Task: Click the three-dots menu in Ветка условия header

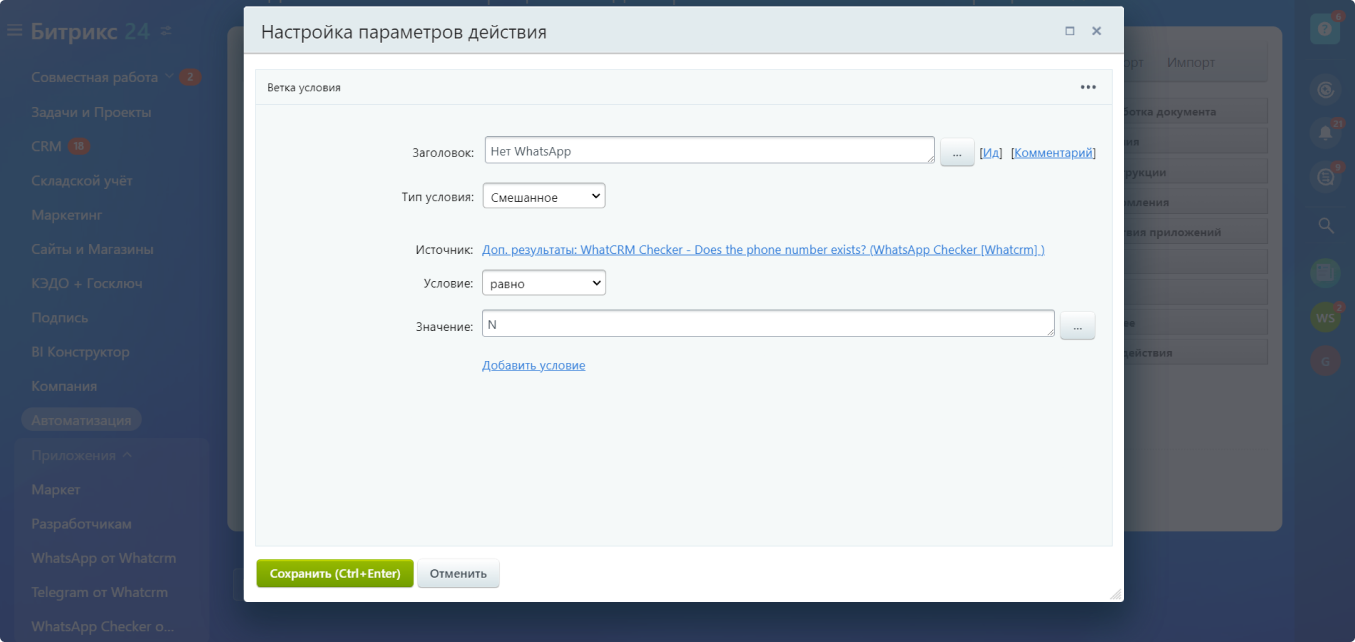Action: point(1088,87)
